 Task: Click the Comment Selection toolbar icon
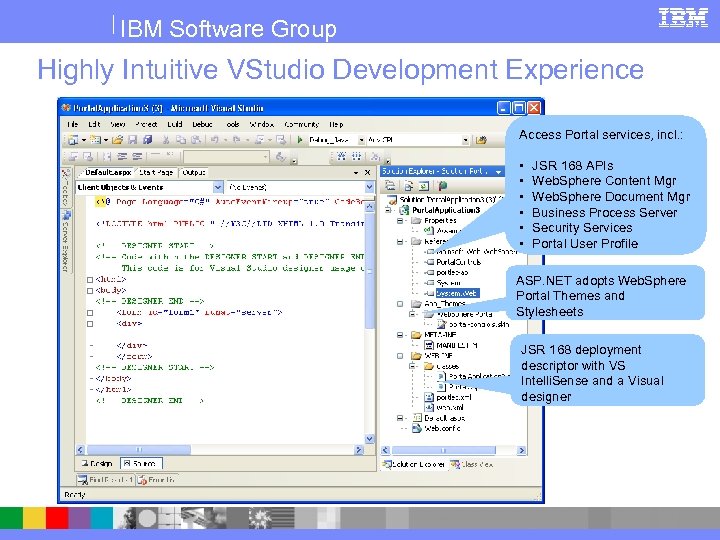[x=122, y=157]
